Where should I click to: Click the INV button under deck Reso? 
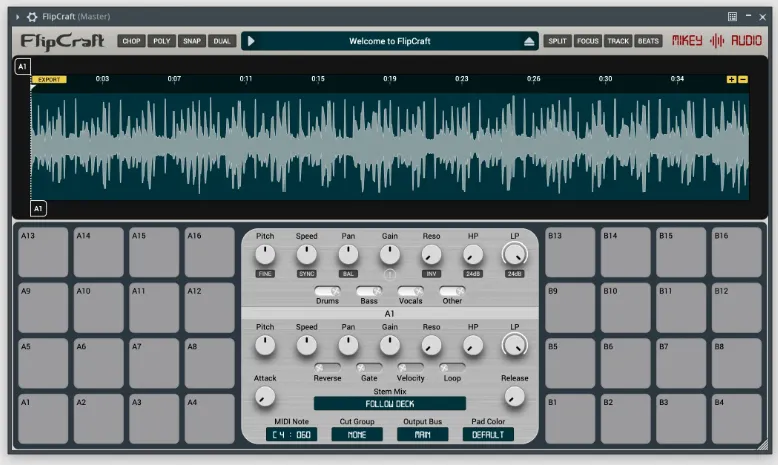pos(431,274)
